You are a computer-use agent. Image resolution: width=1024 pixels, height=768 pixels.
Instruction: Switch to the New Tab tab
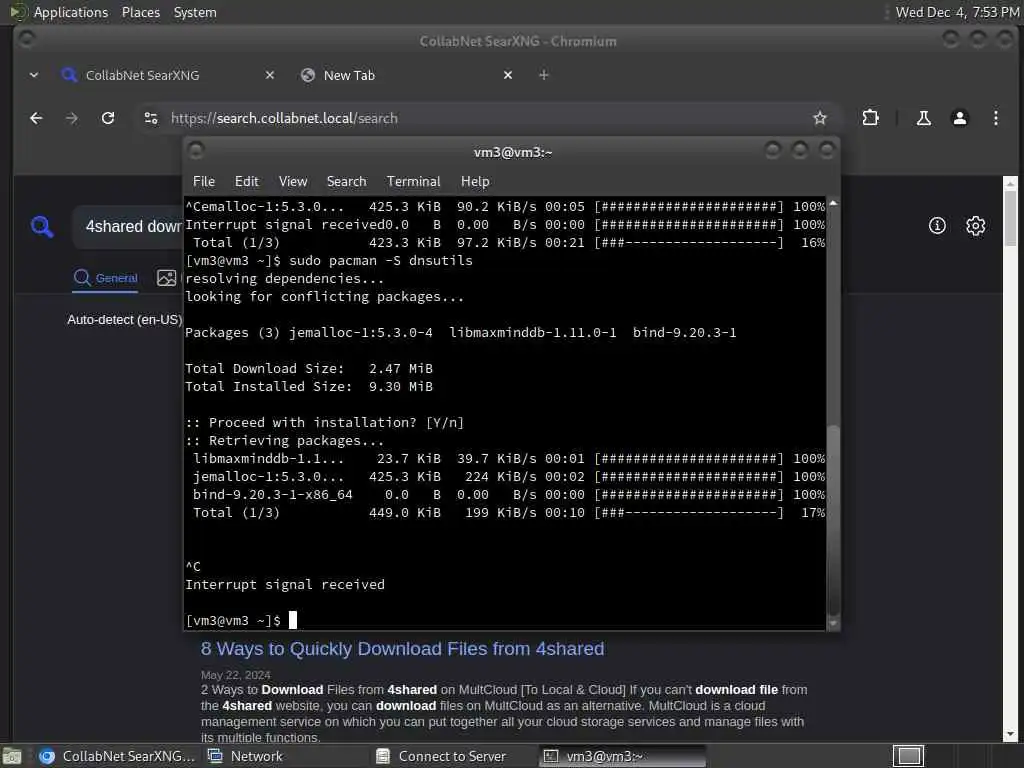[406, 75]
